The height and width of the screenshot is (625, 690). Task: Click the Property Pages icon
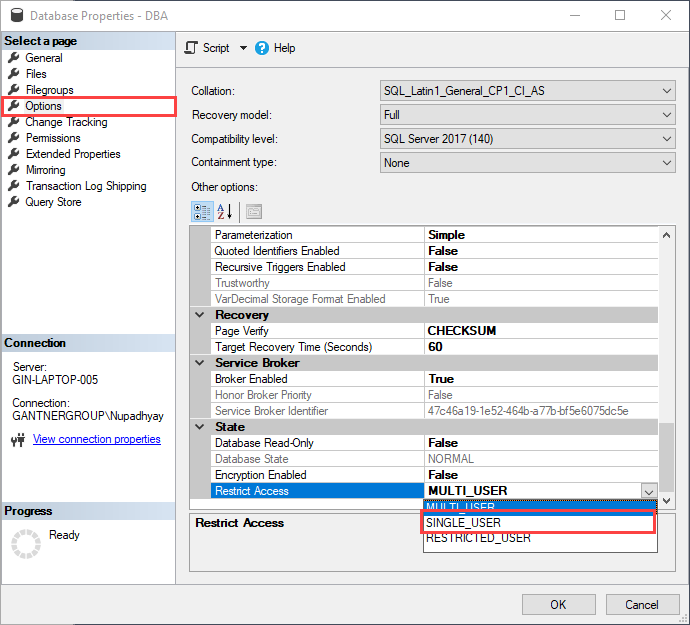tap(254, 212)
